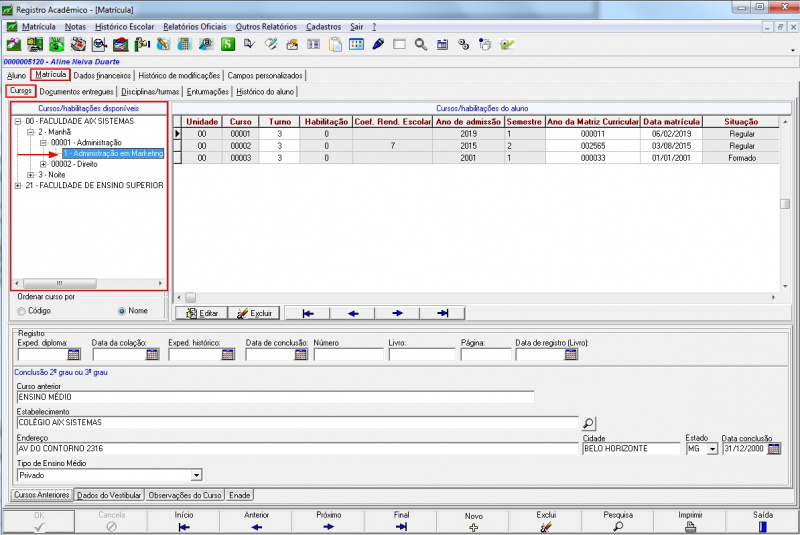Switch to the Dados do Vestibular tab
Screen dimensions: 800x535
coord(109,494)
